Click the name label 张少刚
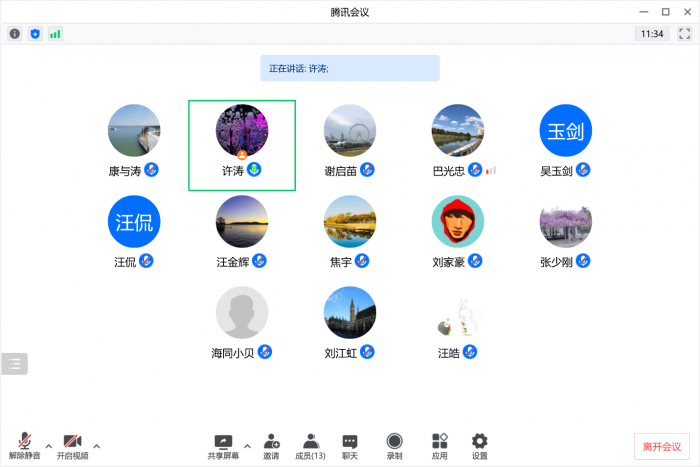700x467 pixels. (556, 262)
